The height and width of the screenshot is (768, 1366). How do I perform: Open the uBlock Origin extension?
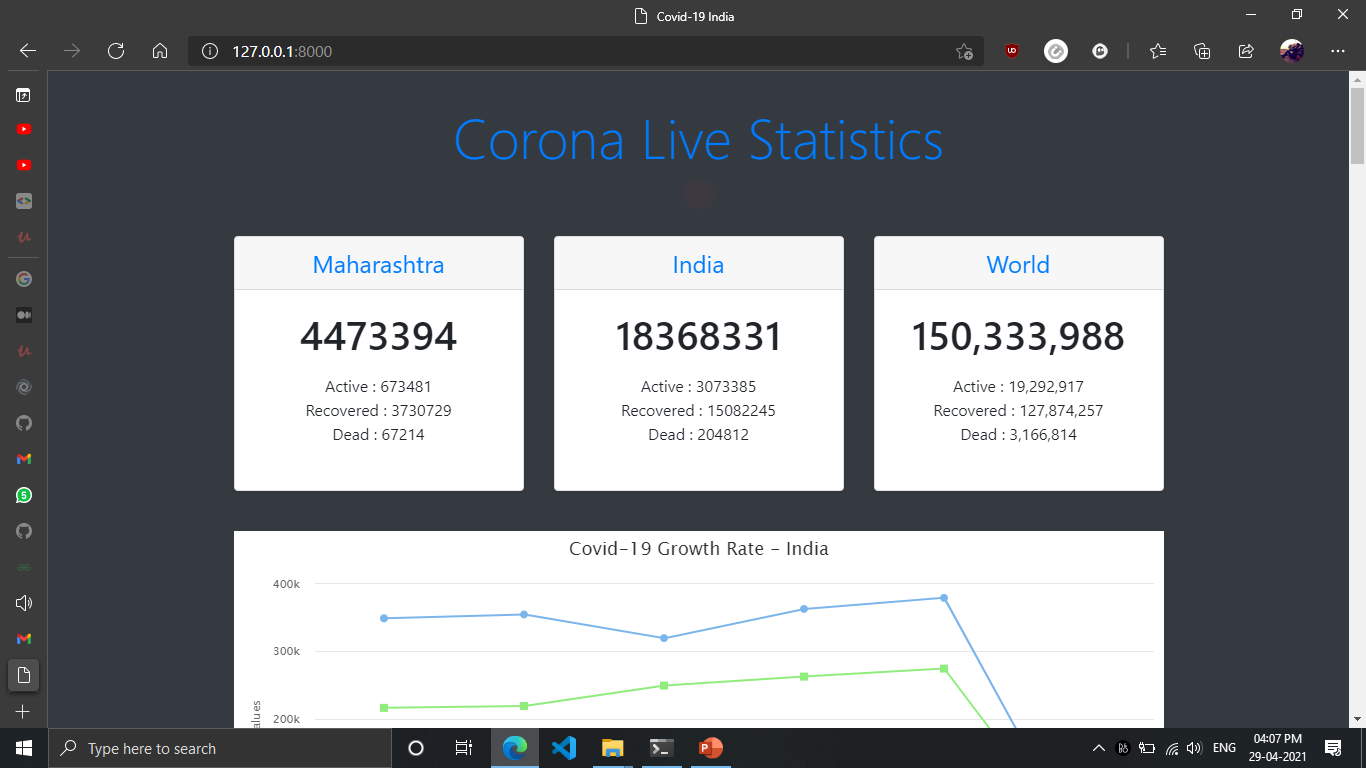1011,51
